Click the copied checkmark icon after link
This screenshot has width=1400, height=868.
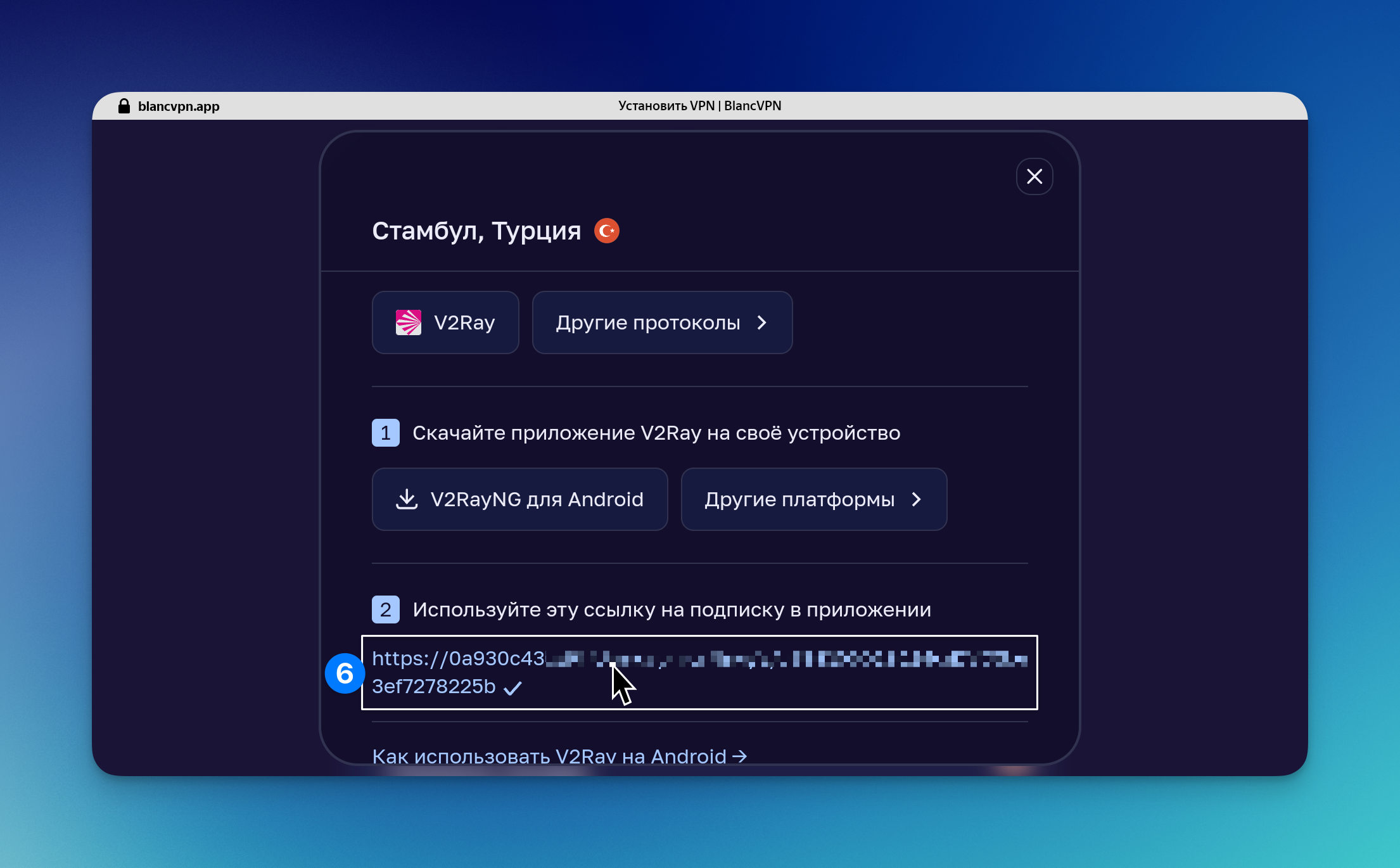[512, 687]
